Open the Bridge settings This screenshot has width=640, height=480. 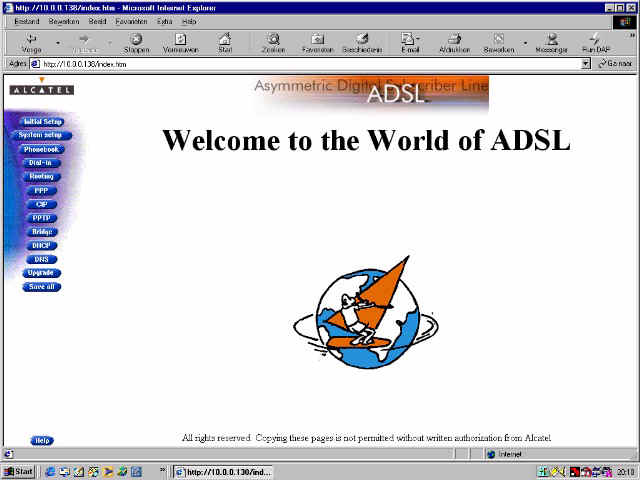[x=42, y=232]
